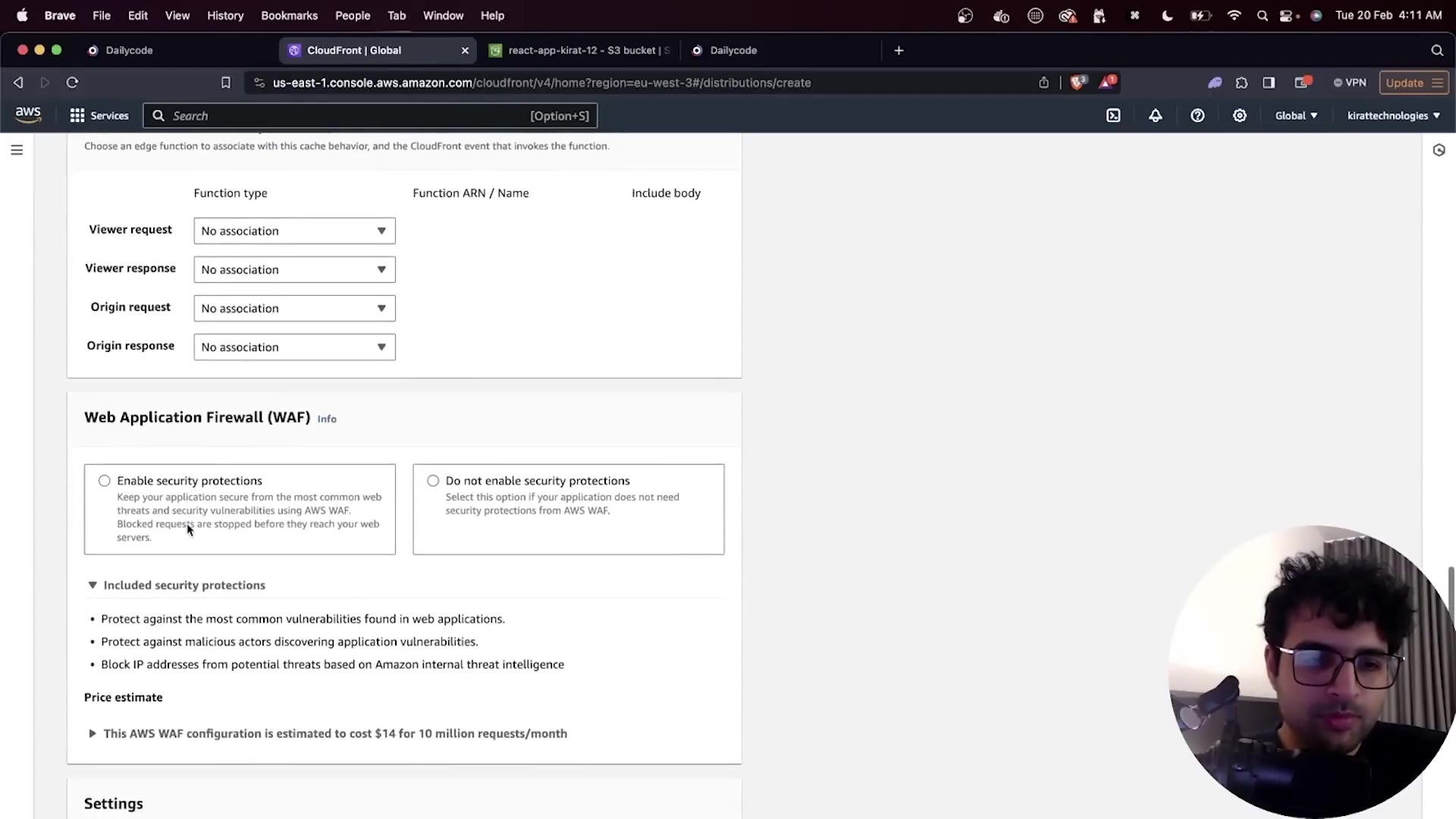
Task: Collapse Included security protections section
Action: click(176, 585)
